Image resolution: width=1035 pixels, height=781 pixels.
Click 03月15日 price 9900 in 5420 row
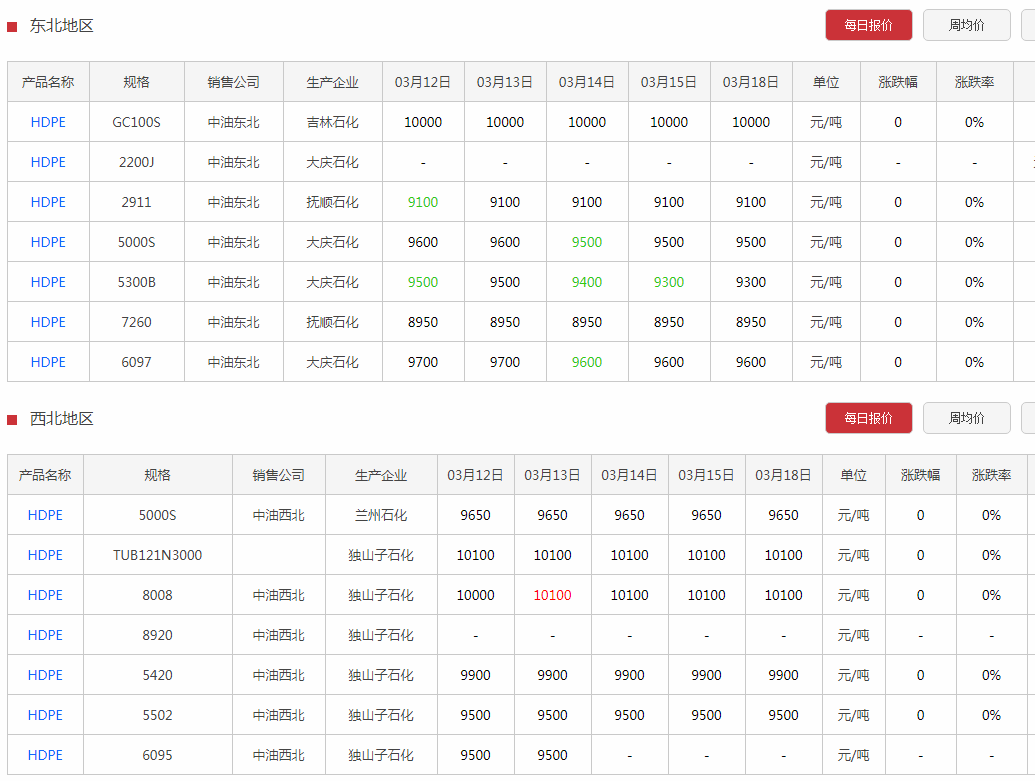click(x=706, y=675)
